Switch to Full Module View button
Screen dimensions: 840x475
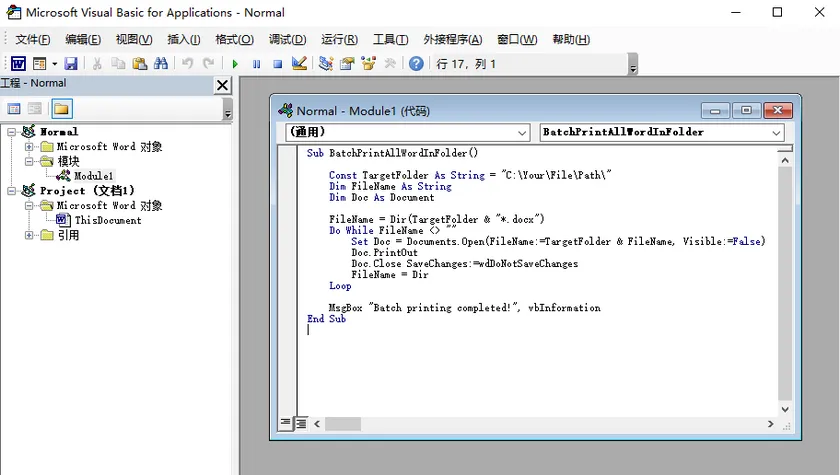[x=301, y=424]
